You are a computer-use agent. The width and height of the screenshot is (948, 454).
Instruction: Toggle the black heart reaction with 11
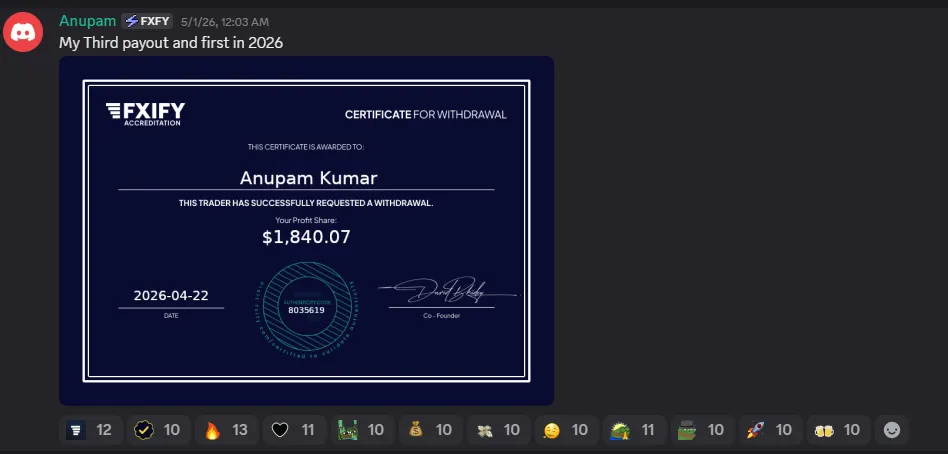coord(294,430)
